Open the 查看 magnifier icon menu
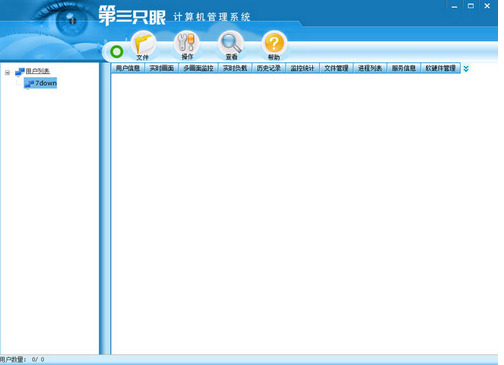 [x=231, y=45]
